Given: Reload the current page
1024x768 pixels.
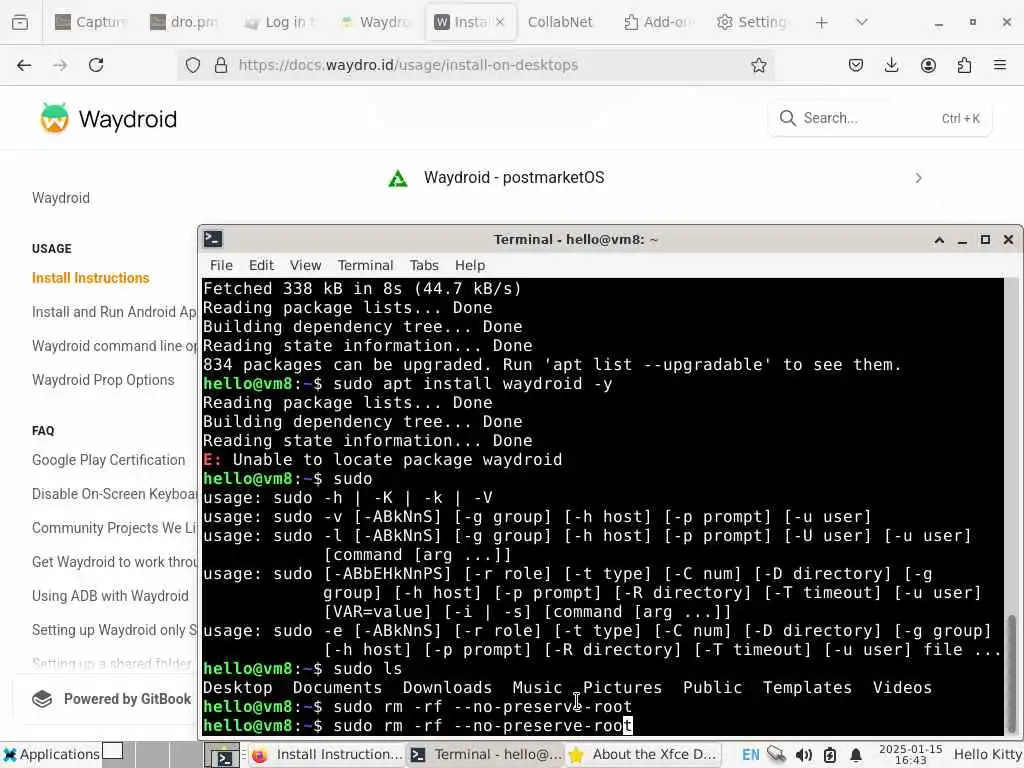Looking at the screenshot, I should point(96,65).
